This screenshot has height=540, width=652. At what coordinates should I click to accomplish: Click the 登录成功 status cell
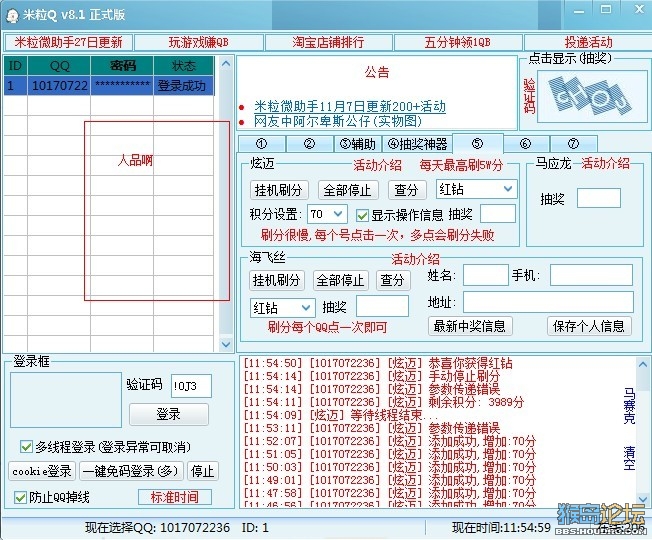[184, 86]
